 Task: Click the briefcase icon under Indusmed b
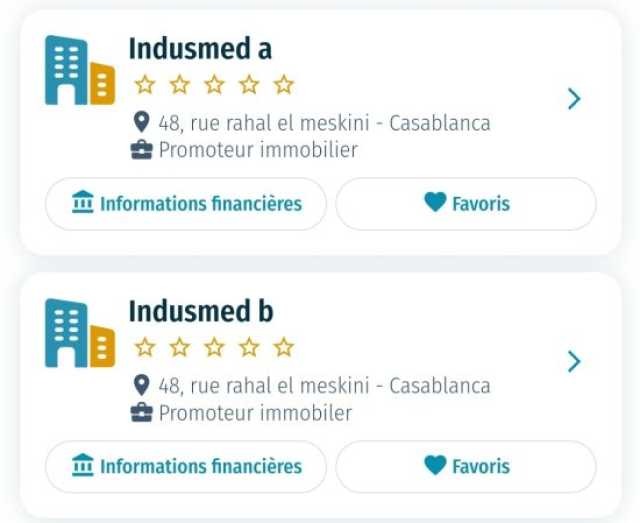142,413
